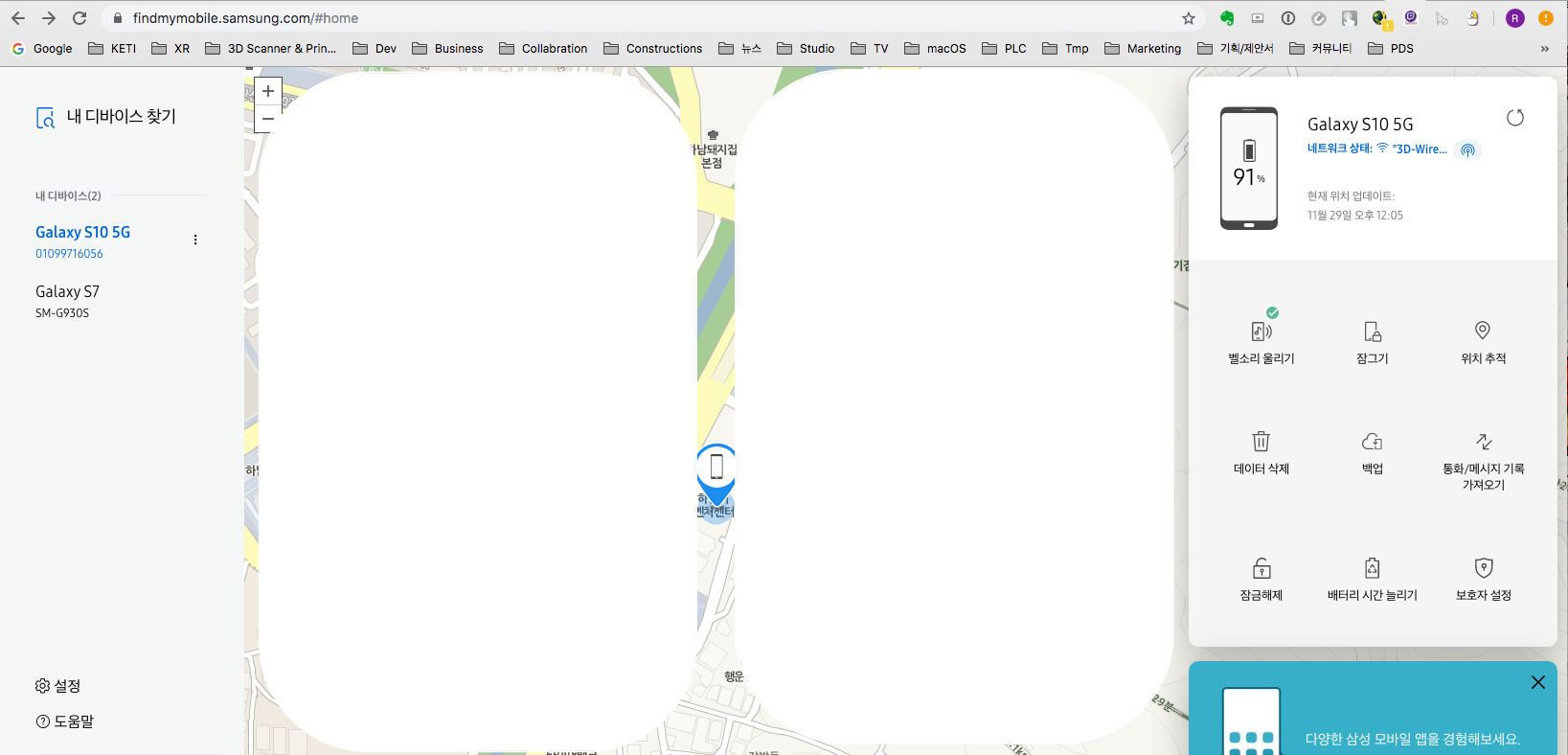Open the 기획/제안서 bookmarks folder
The height and width of the screenshot is (755, 1568).
(x=1236, y=49)
